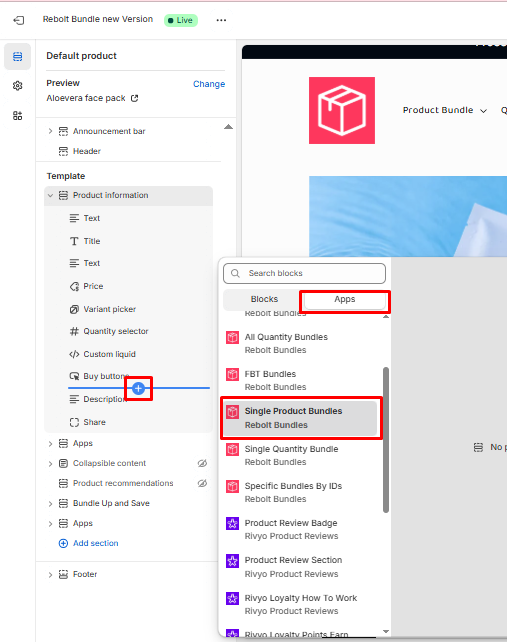This screenshot has width=507, height=642.
Task: Select Single Product Bundles block
Action: point(300,418)
